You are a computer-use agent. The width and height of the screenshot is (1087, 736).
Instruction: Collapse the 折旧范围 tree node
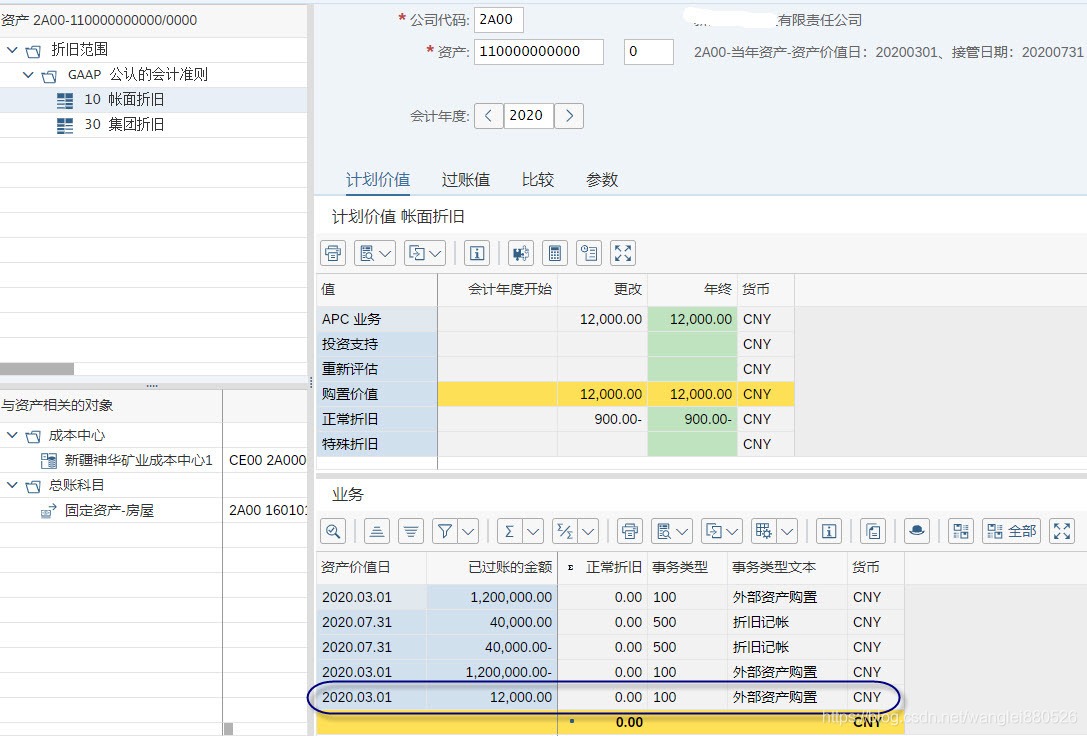click(x=12, y=50)
